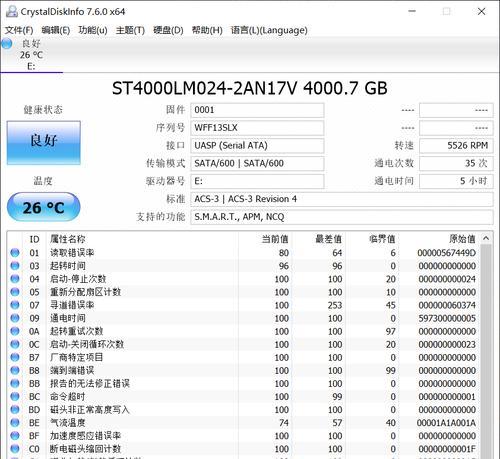500x459 pixels.
Task: Click status circle for attribute 07 寻道错误率
Action: 15,305
